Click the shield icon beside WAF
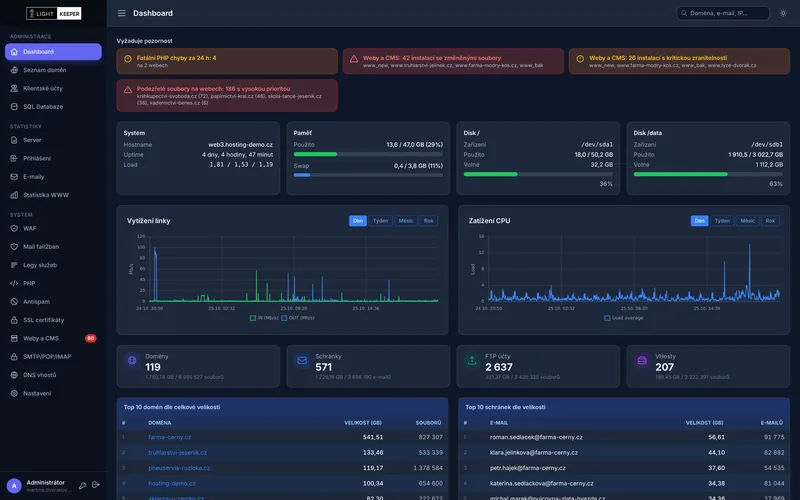 click(14, 228)
